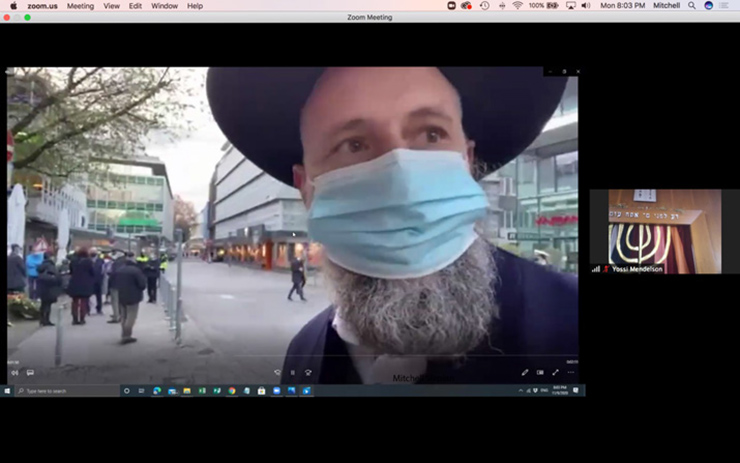Open Siri from the menu bar
Image resolution: width=740 pixels, height=463 pixels.
[x=708, y=6]
